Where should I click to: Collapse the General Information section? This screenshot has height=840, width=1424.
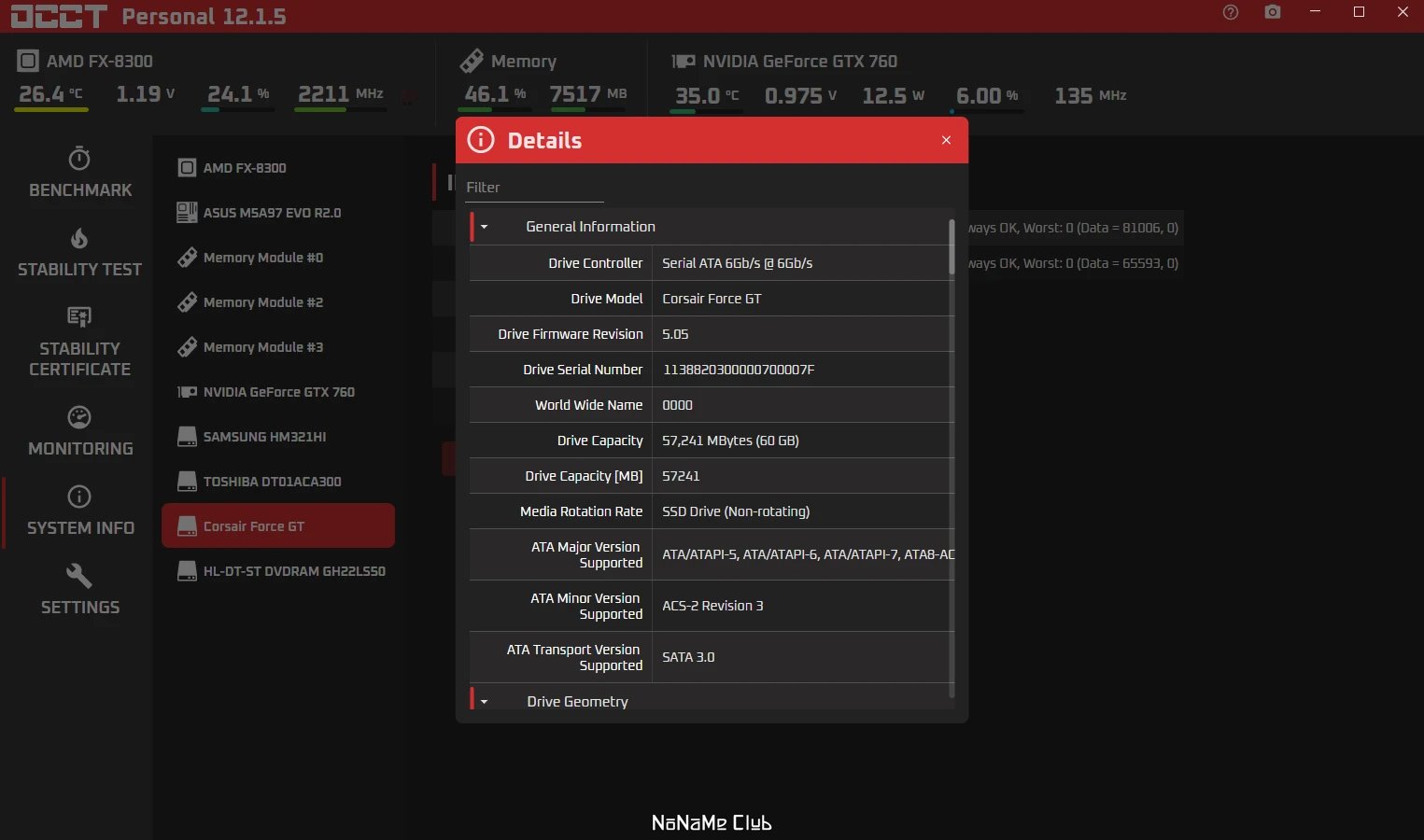(x=484, y=227)
